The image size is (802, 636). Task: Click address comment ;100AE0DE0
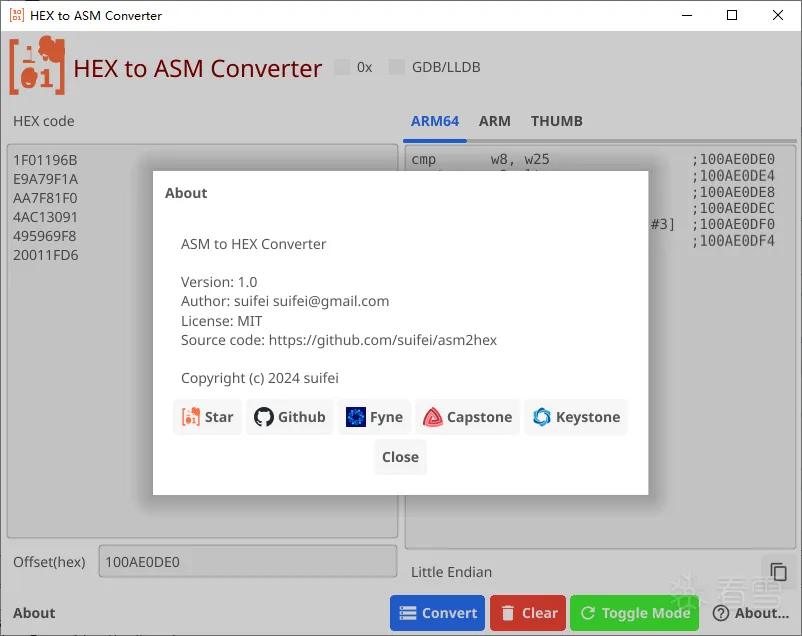click(733, 160)
